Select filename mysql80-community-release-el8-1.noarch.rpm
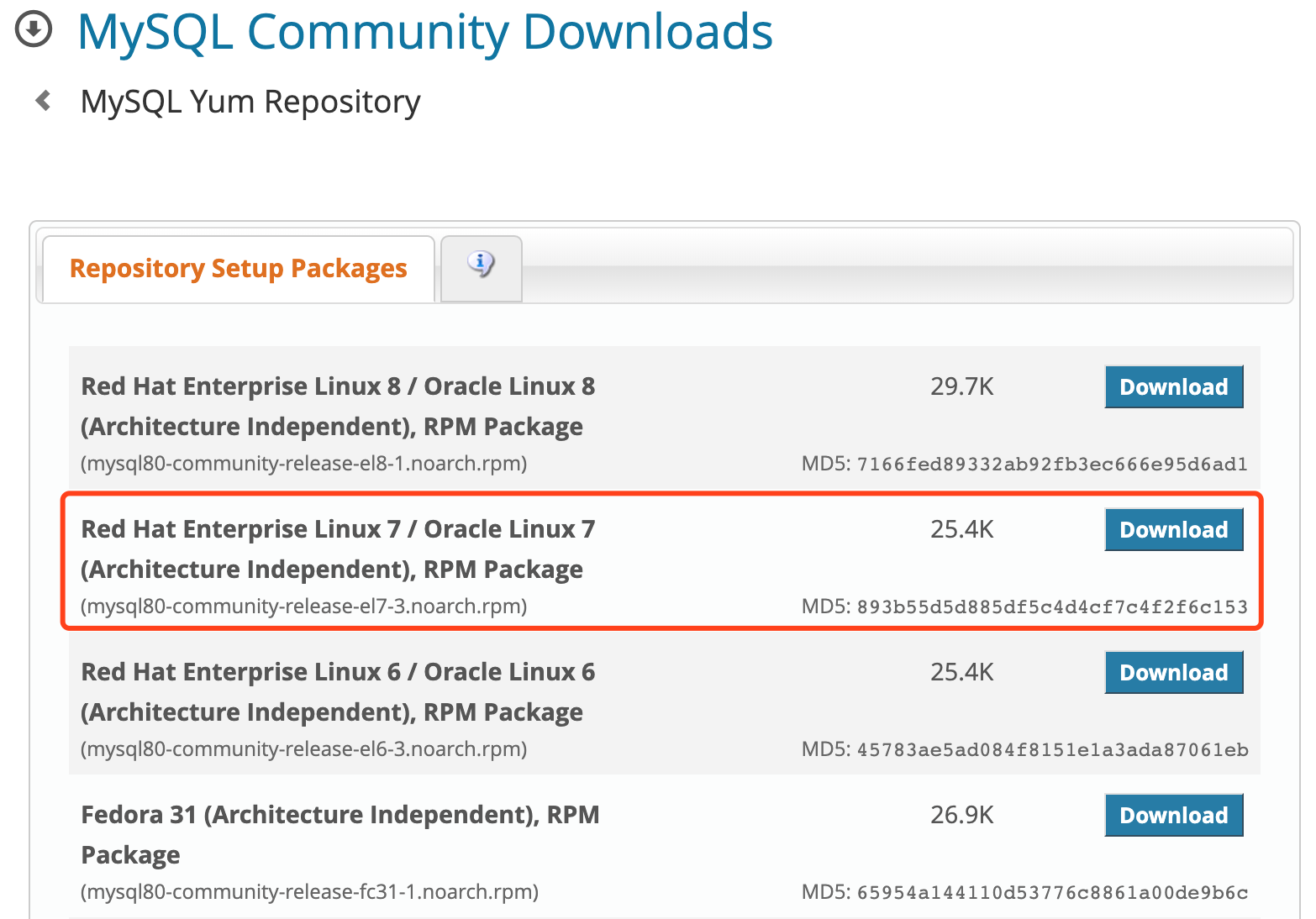 304,464
